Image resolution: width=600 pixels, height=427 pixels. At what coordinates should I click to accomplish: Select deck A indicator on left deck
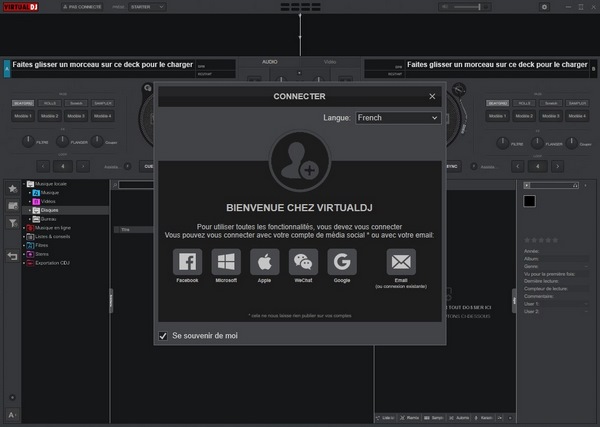[x=7, y=69]
